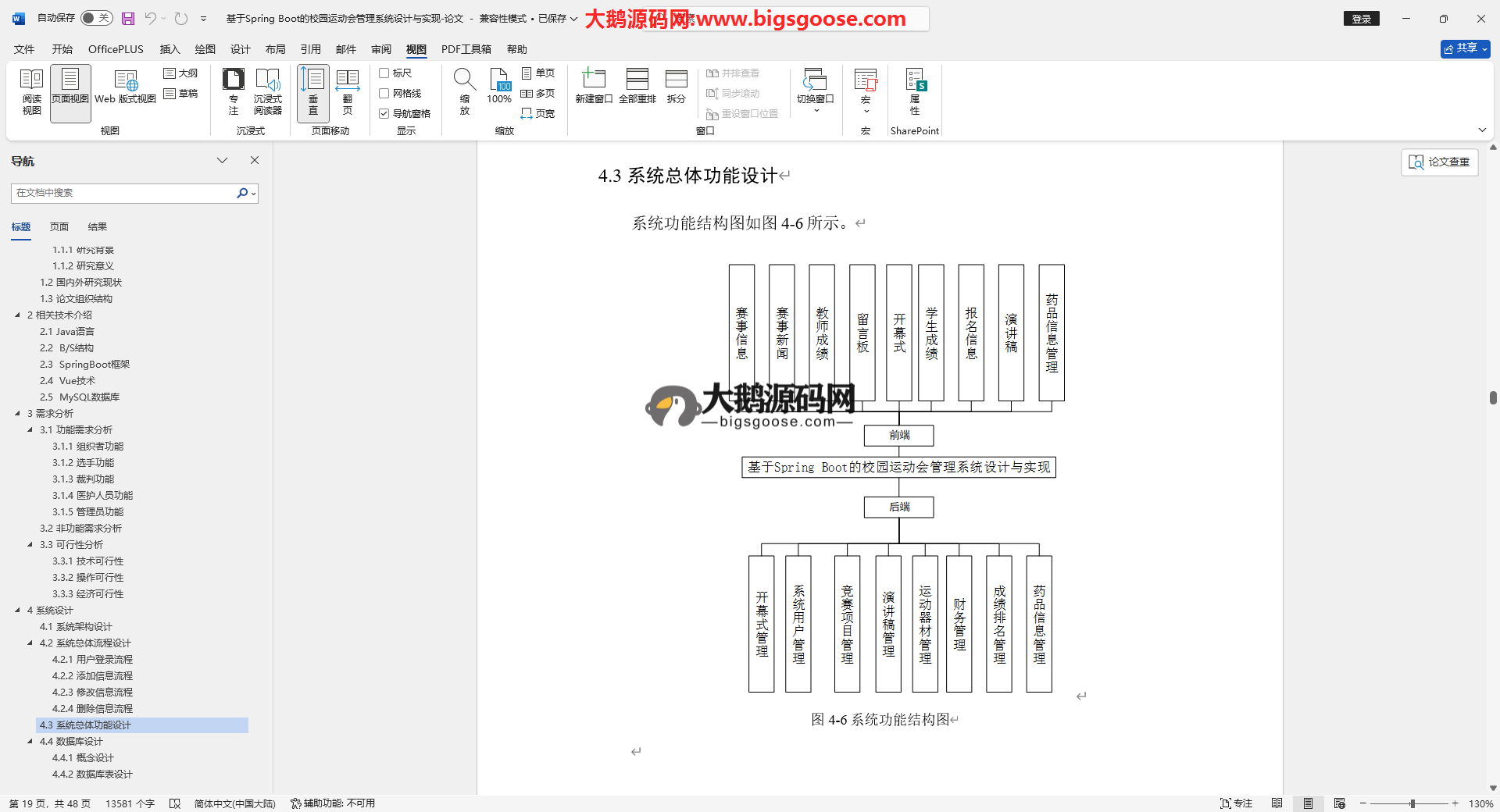Click the New Window icon
1500x812 pixels.
(x=594, y=86)
